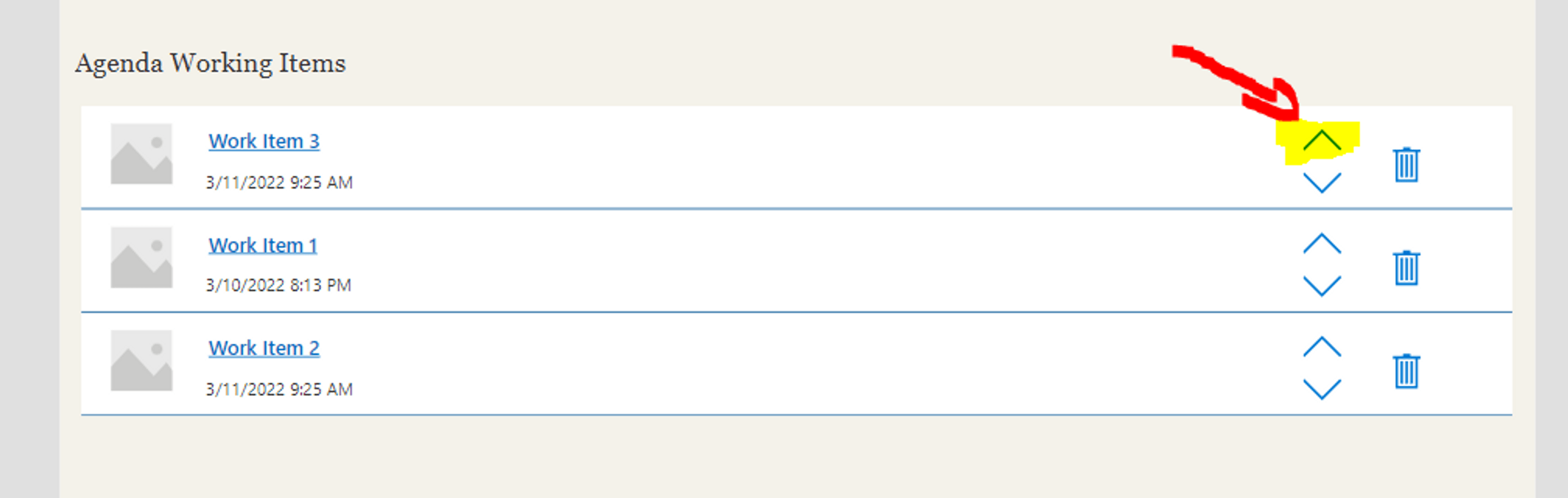Open the Work Item 2 link
This screenshot has width=1568, height=498.
264,348
